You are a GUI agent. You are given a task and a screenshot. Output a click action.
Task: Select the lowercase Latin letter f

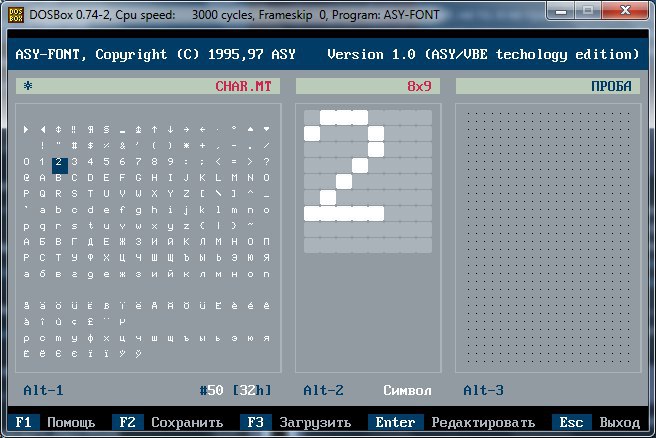[122, 210]
